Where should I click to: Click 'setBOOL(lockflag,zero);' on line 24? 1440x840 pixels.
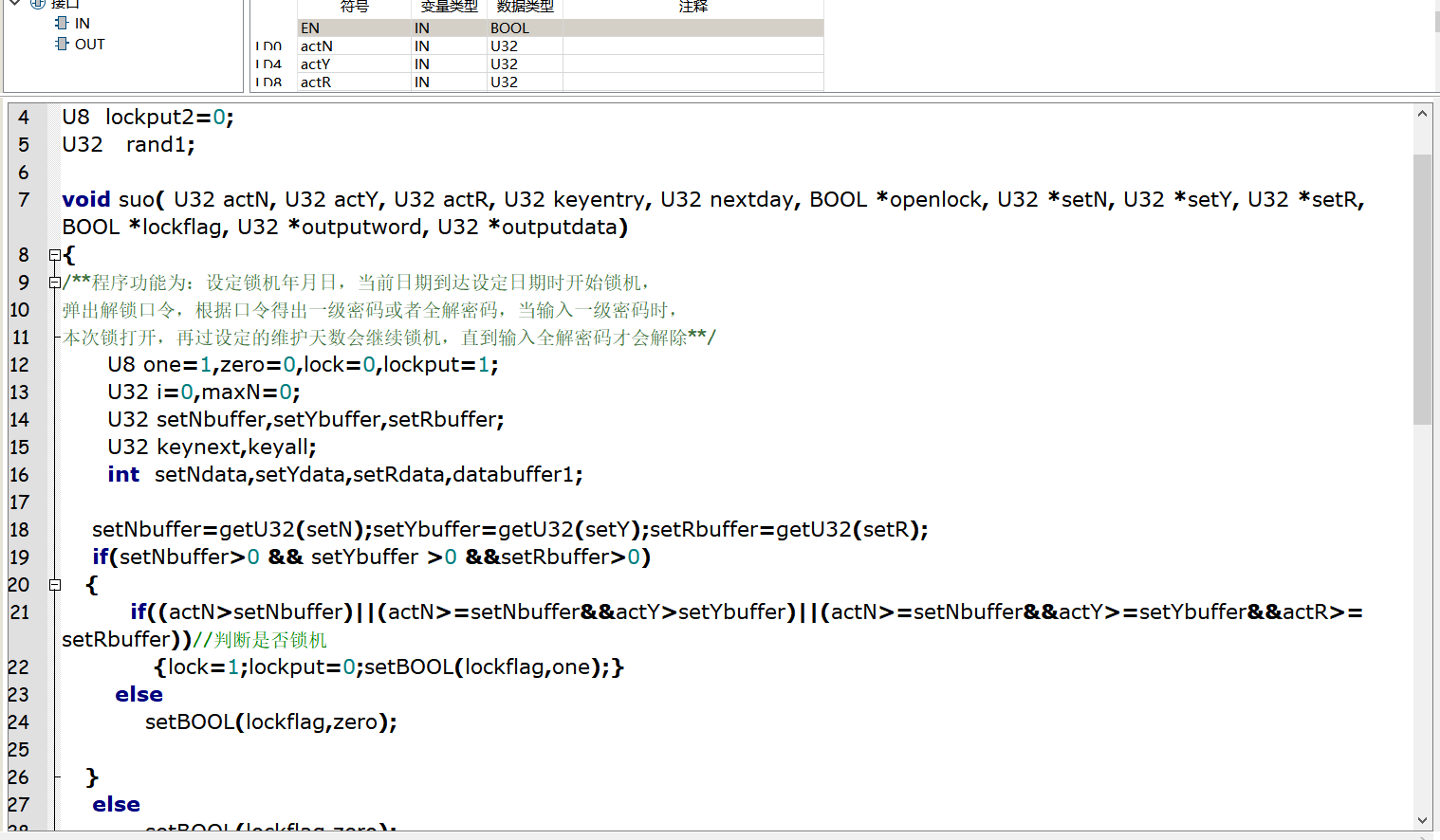271,722
